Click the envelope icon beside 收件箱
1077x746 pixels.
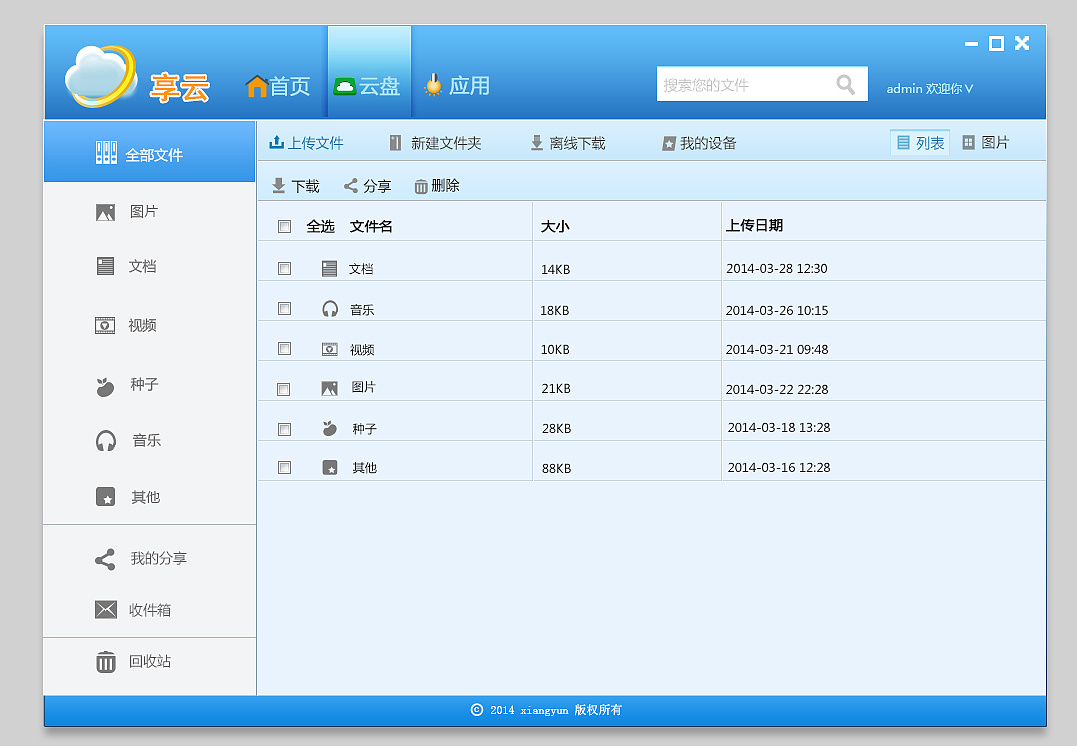[x=106, y=609]
